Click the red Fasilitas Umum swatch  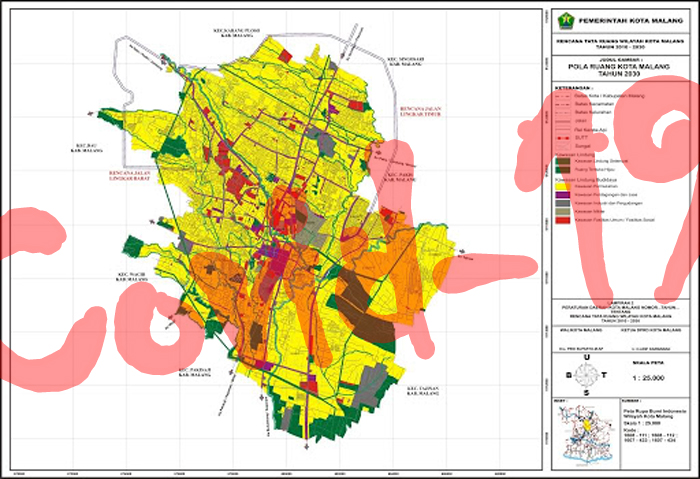coord(563,220)
